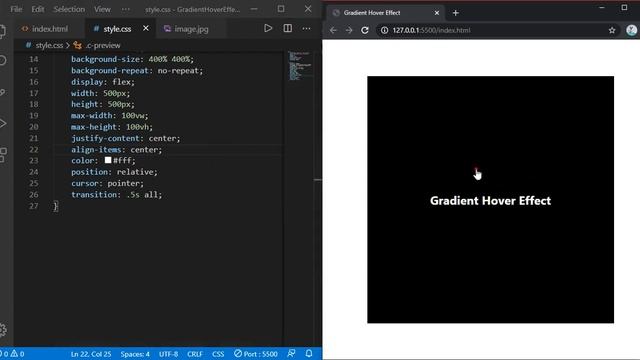Open Explorer in the activity bar

(2, 31)
